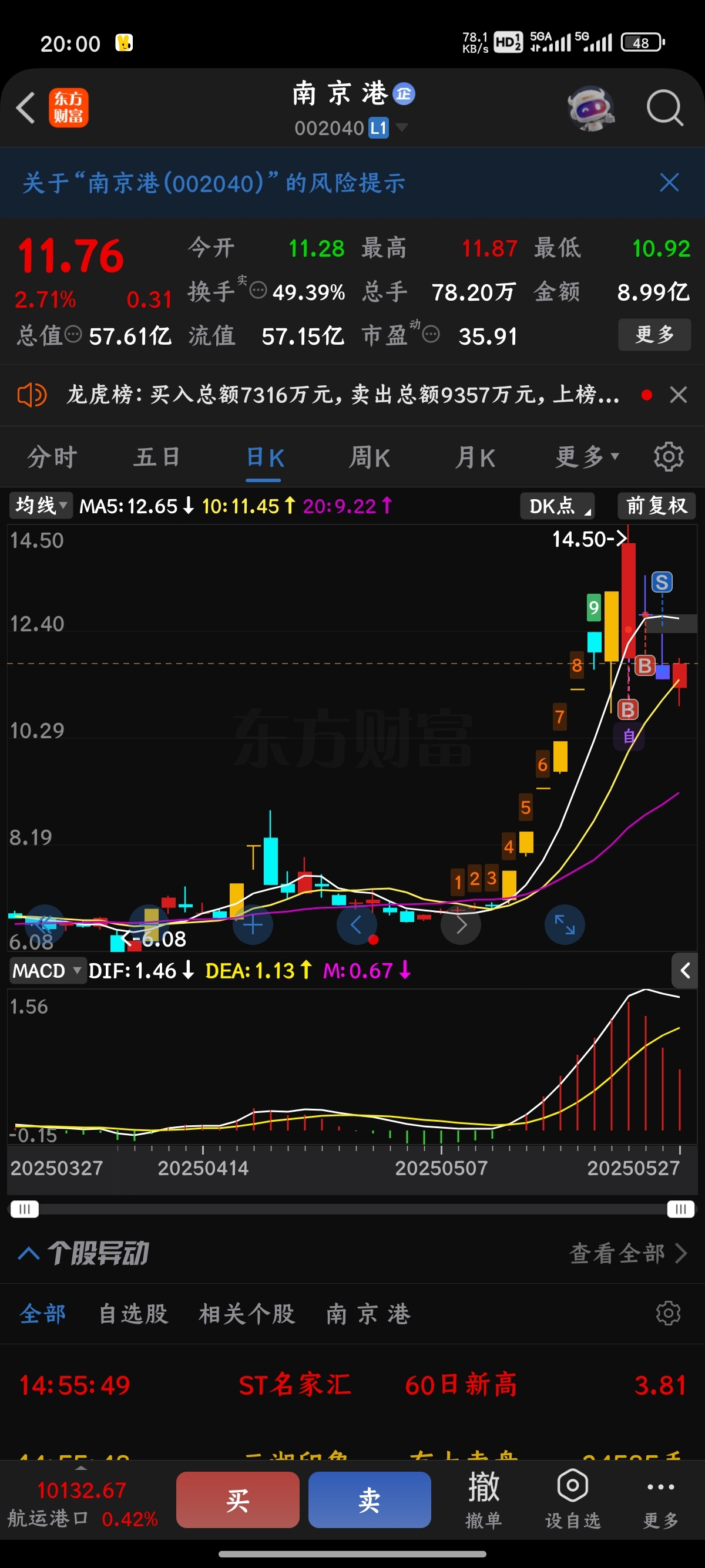
Task: Dismiss the 龙虎榜 ticker message
Action: (678, 395)
